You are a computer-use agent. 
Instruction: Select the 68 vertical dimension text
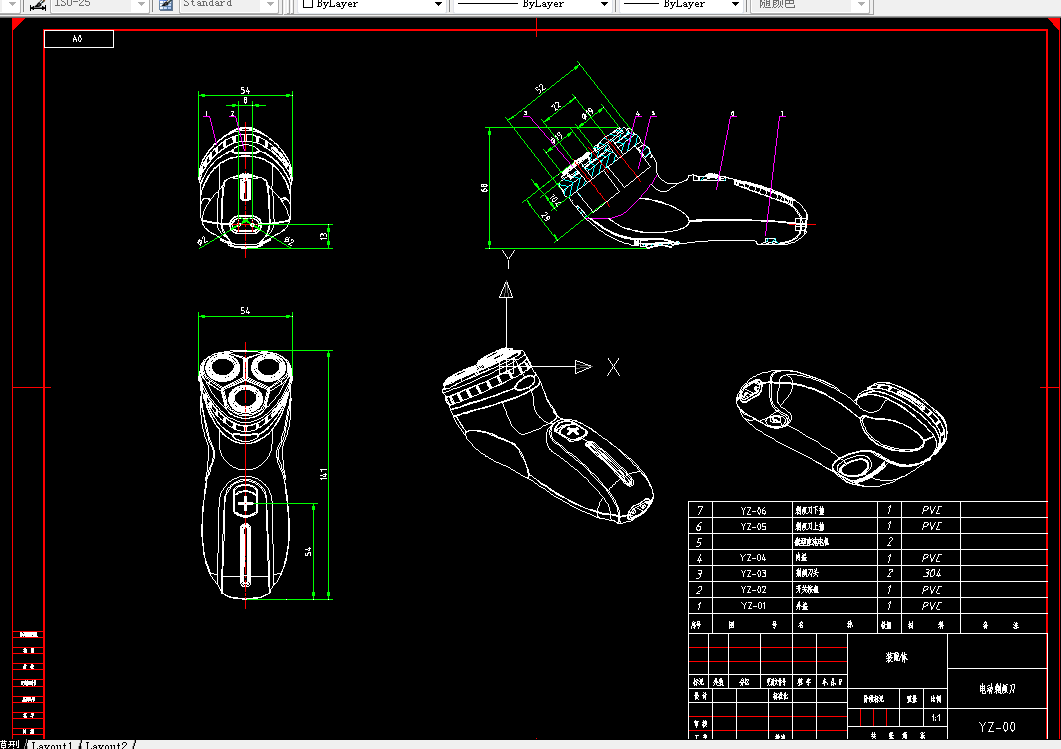(x=484, y=187)
